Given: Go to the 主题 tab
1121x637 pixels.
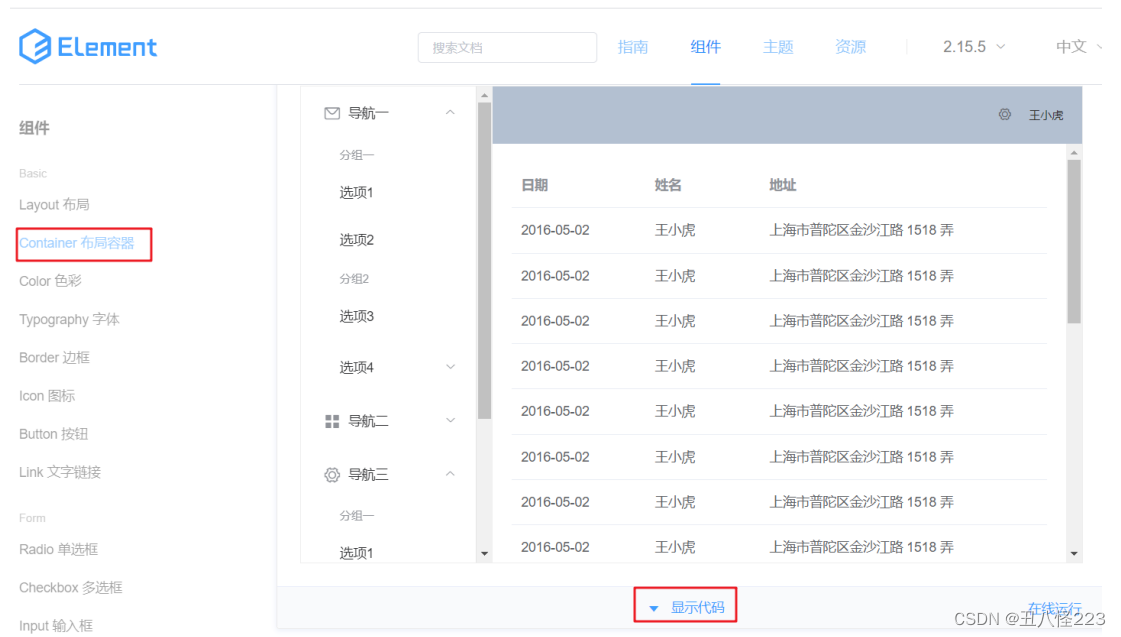Looking at the screenshot, I should [778, 47].
